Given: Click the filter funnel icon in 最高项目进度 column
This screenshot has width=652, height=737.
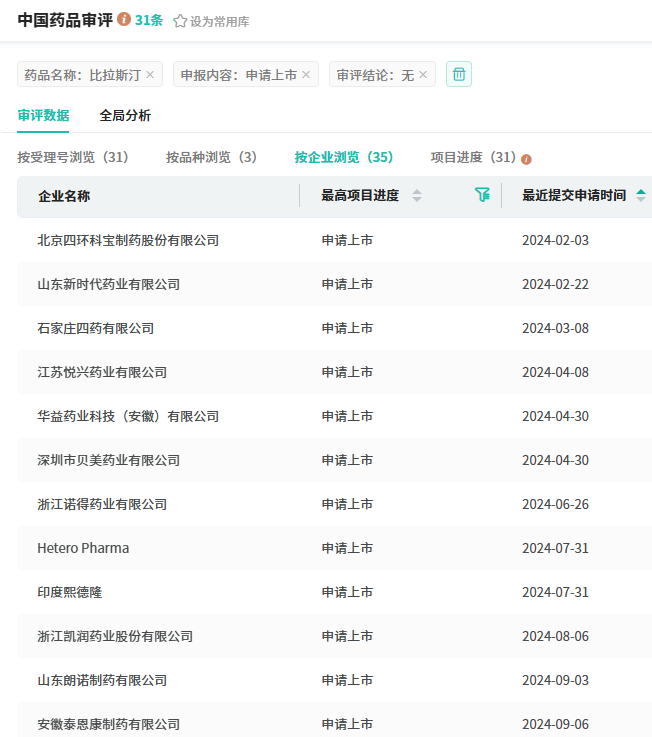Looking at the screenshot, I should [x=482, y=195].
